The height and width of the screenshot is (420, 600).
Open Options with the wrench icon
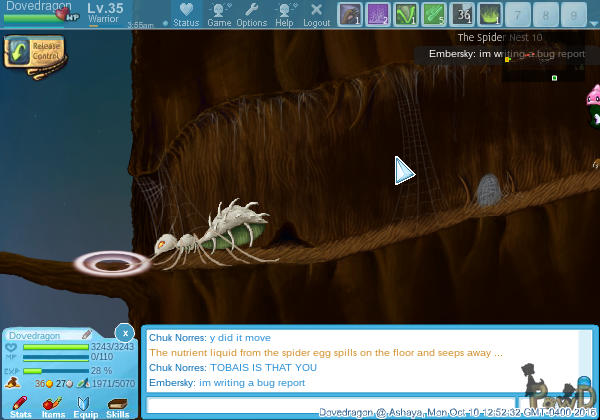(x=251, y=13)
